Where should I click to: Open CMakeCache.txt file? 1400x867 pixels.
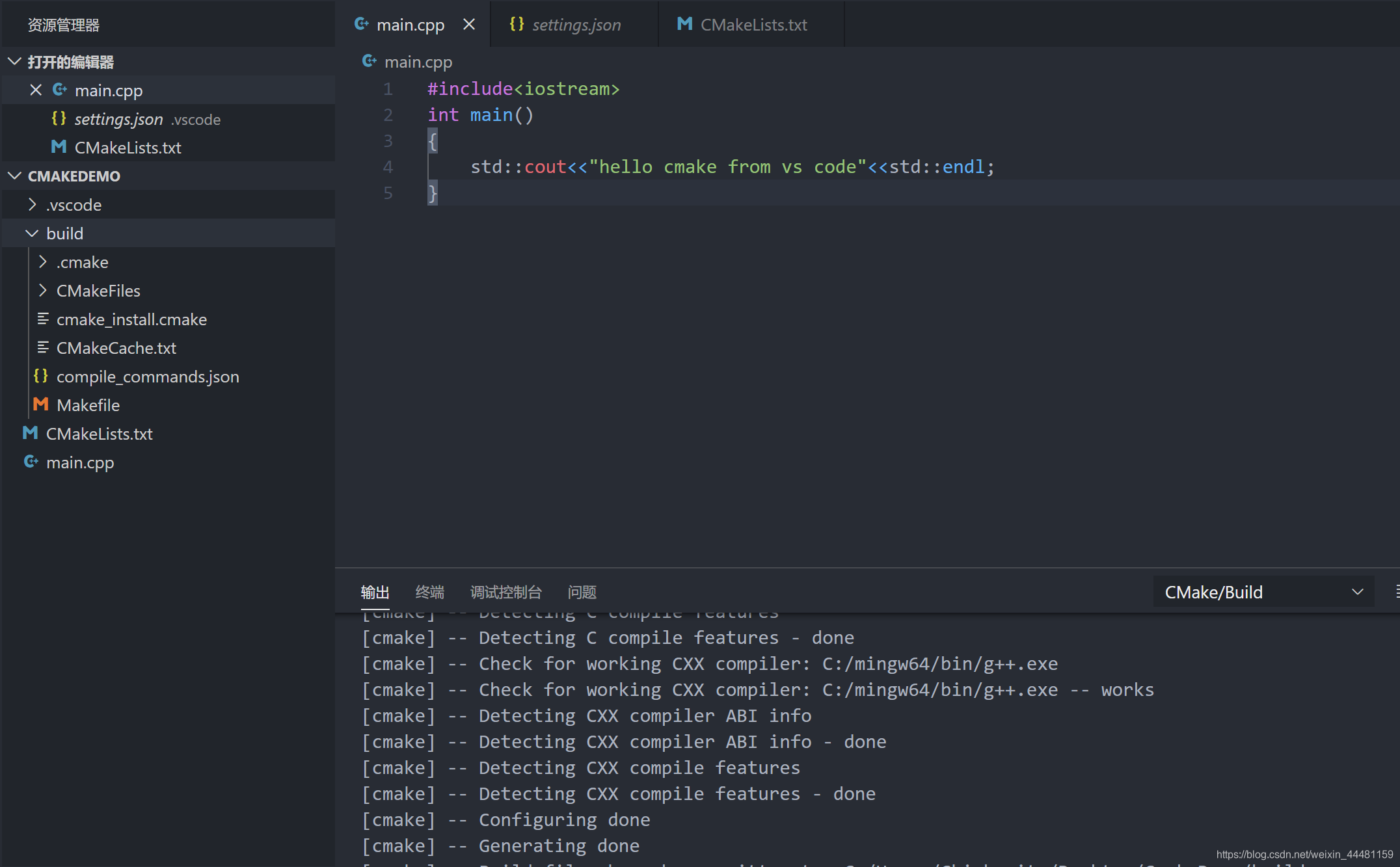[168, 348]
